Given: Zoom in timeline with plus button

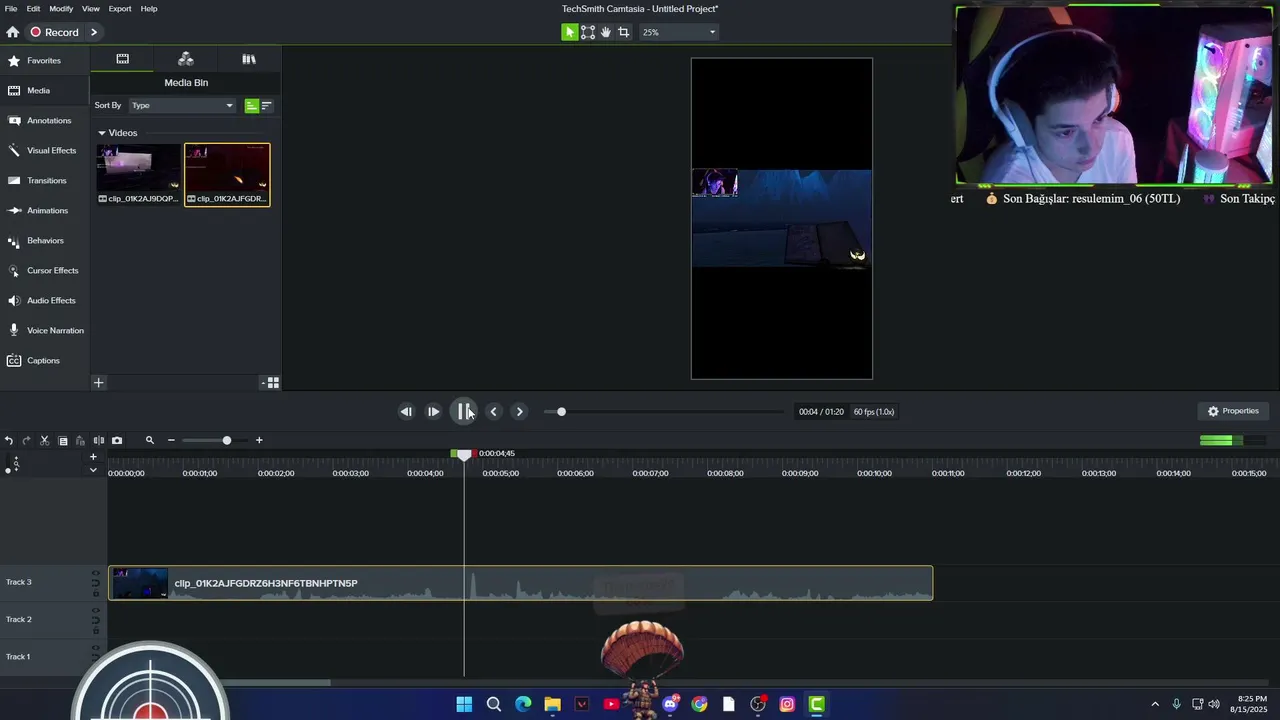Looking at the screenshot, I should pos(259,441).
